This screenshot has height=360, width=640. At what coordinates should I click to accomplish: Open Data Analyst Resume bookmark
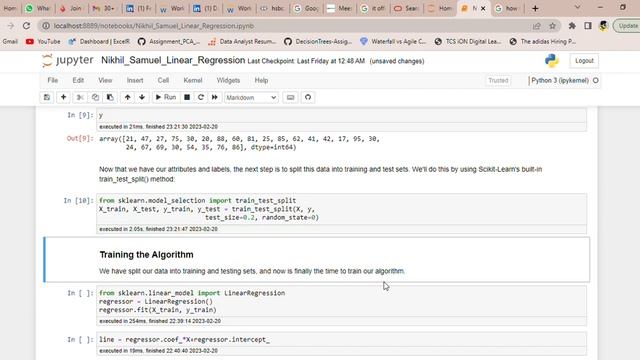pyautogui.click(x=242, y=41)
